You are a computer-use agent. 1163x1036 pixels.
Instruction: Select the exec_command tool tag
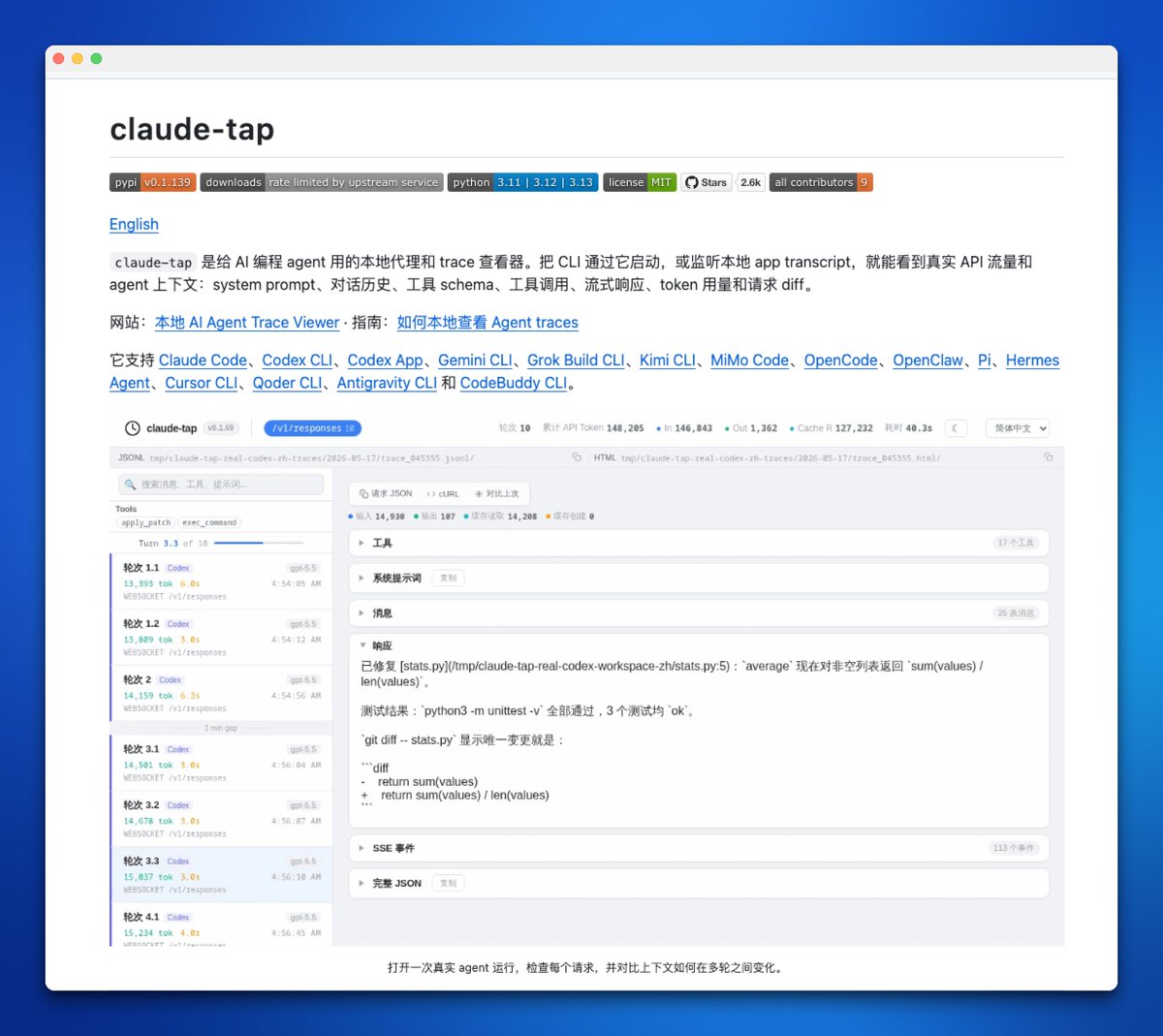coord(209,522)
